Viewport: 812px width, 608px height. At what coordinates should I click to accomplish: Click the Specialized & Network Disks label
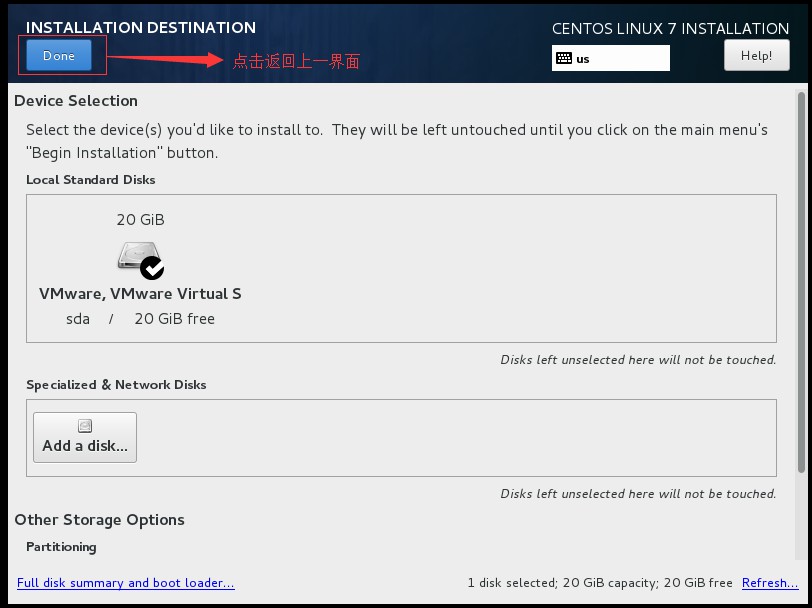(x=116, y=385)
